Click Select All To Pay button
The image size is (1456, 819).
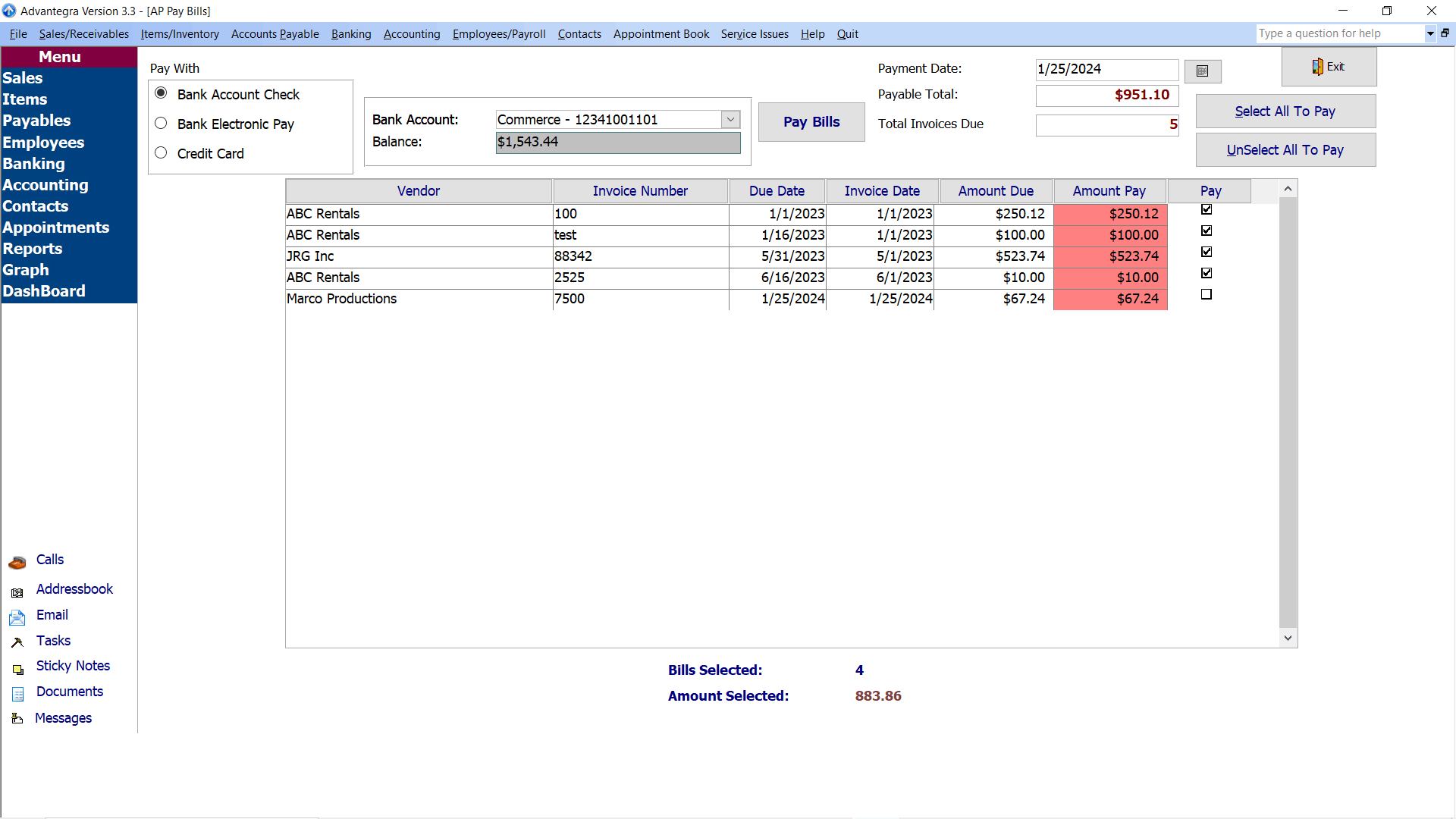(x=1285, y=111)
